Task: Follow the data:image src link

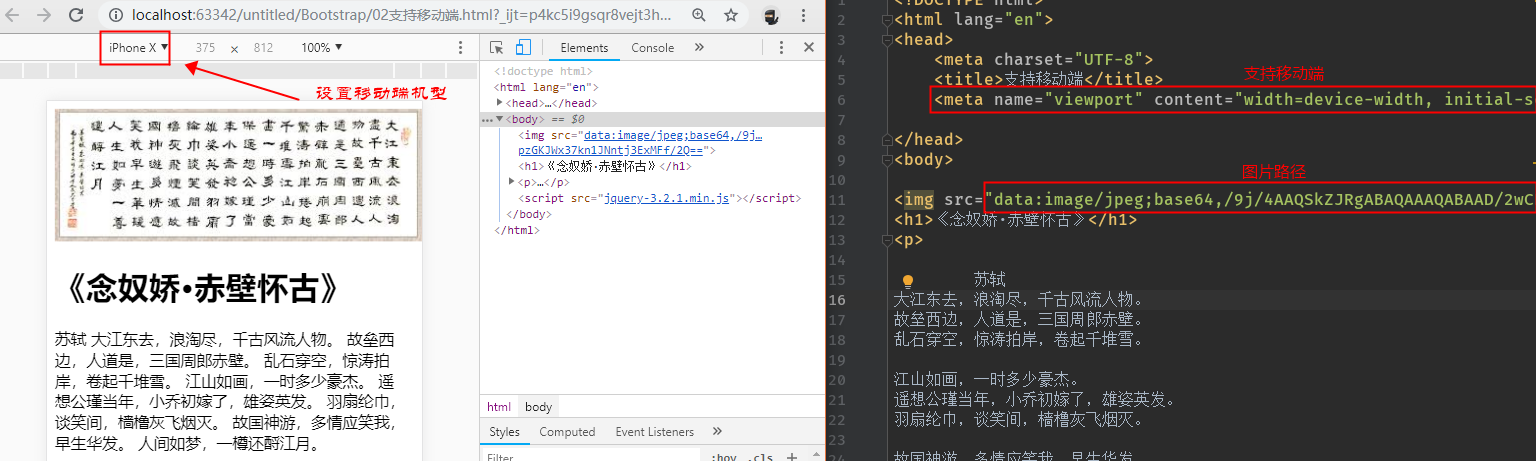Action: click(640, 142)
